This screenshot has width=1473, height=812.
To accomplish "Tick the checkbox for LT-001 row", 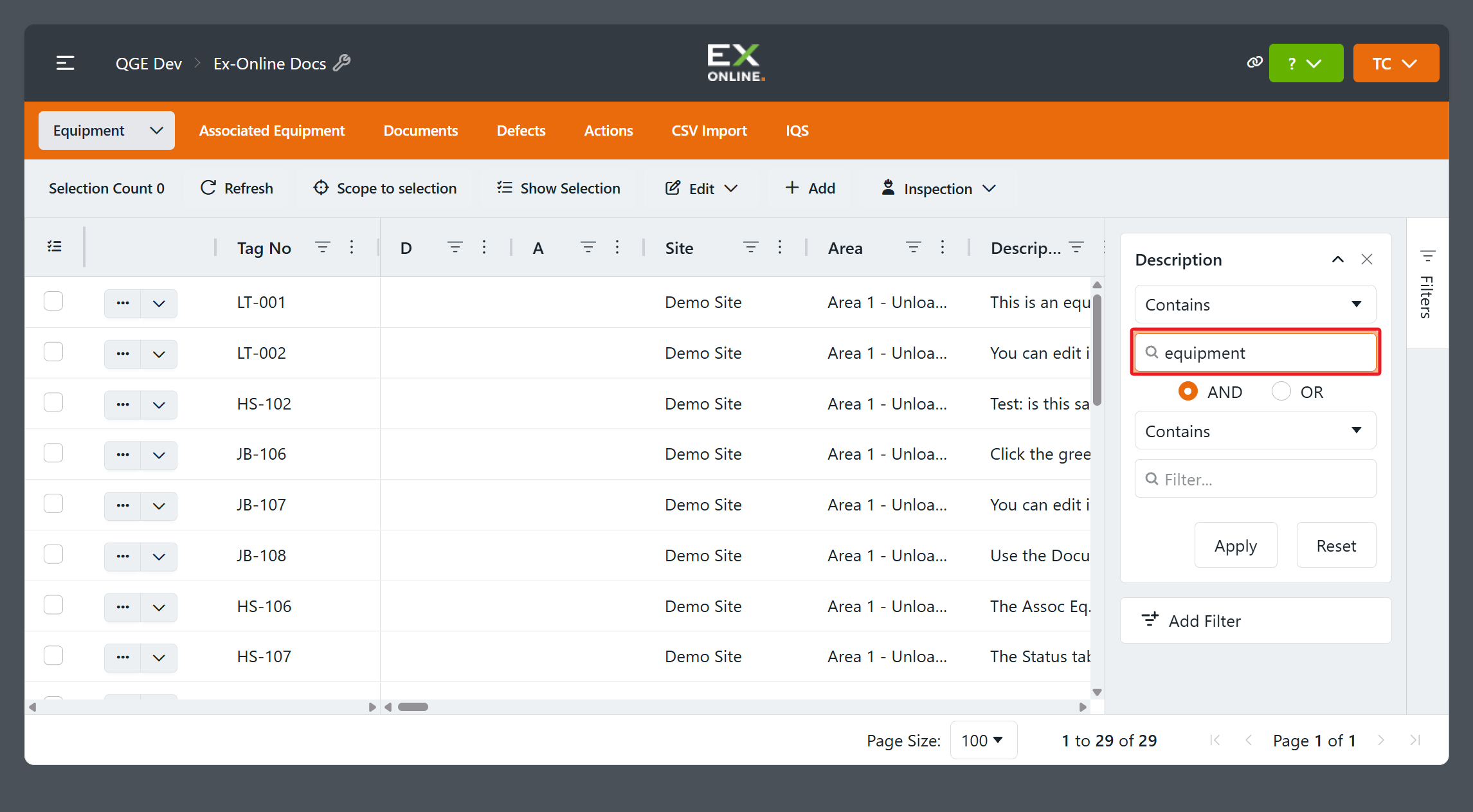I will (53, 301).
